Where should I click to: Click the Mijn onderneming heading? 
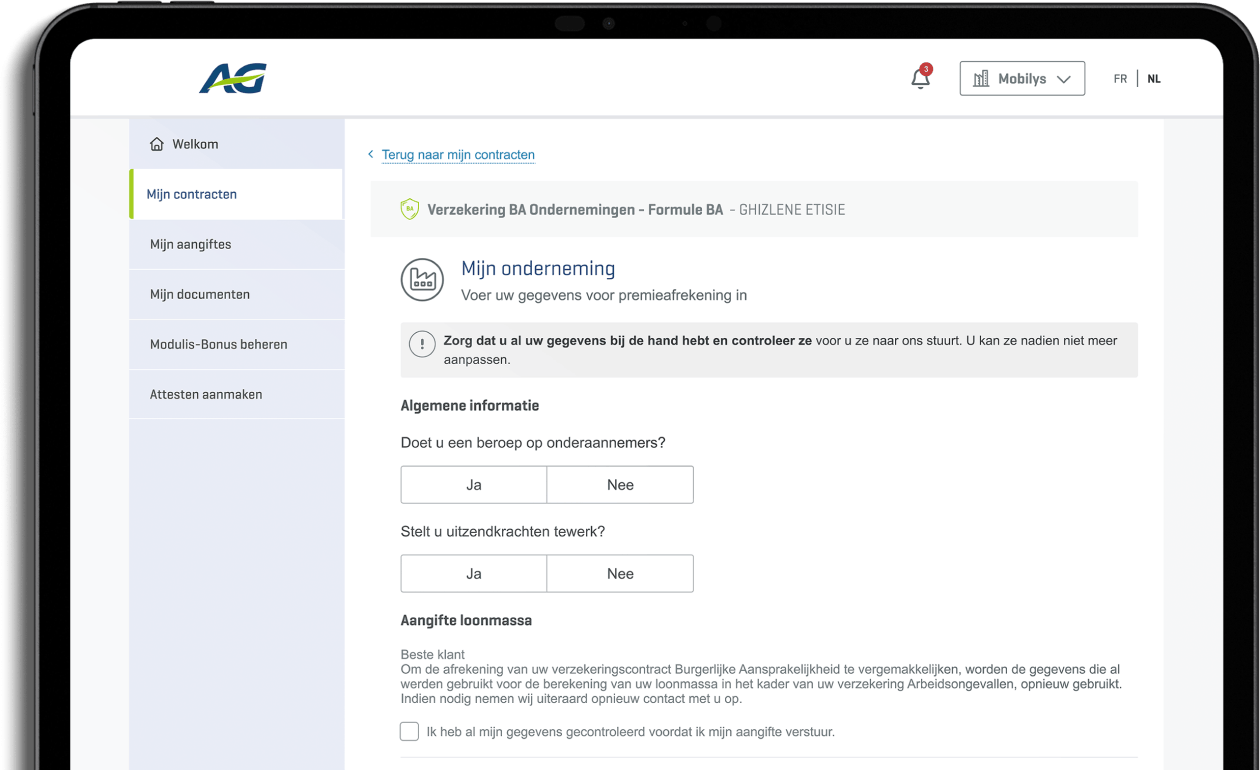538,268
